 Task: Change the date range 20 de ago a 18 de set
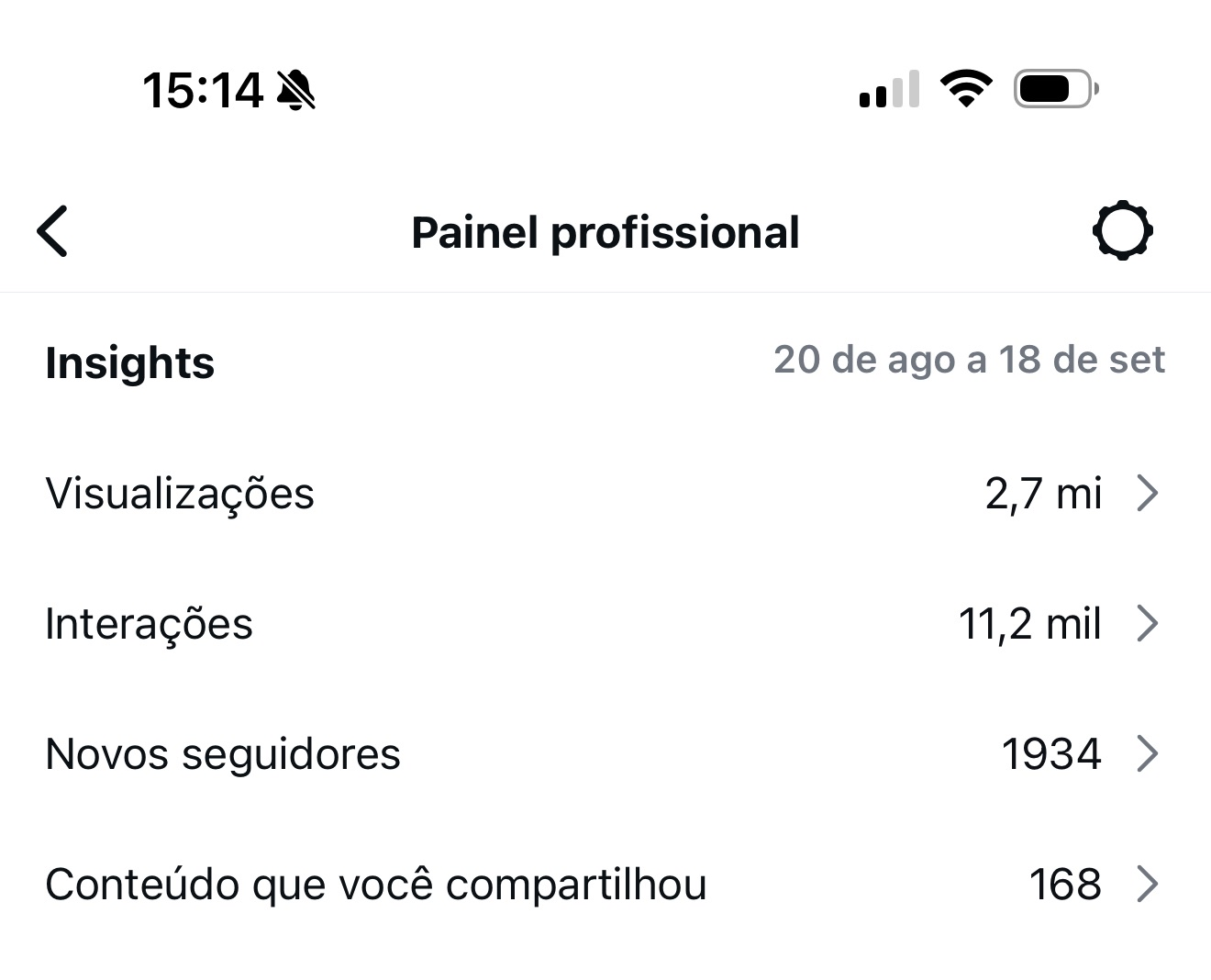[x=969, y=360]
